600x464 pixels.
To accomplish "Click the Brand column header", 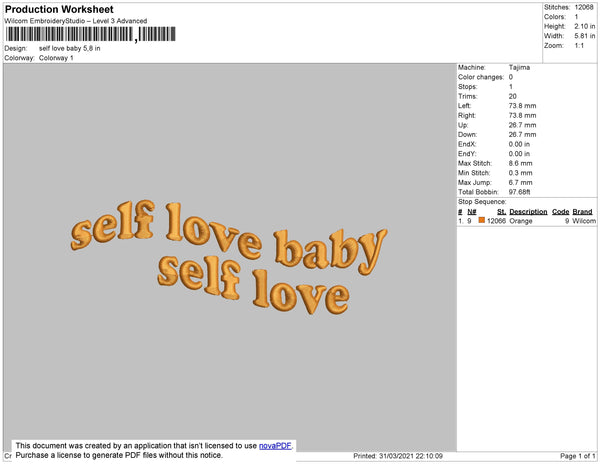I will point(582,212).
